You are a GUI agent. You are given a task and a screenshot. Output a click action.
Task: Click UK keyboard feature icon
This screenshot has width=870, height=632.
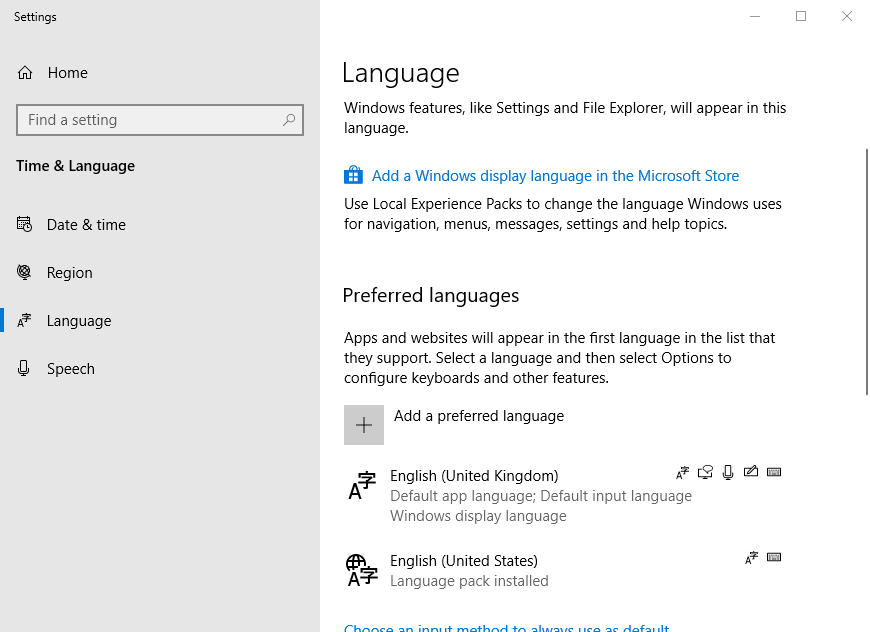tap(774, 472)
